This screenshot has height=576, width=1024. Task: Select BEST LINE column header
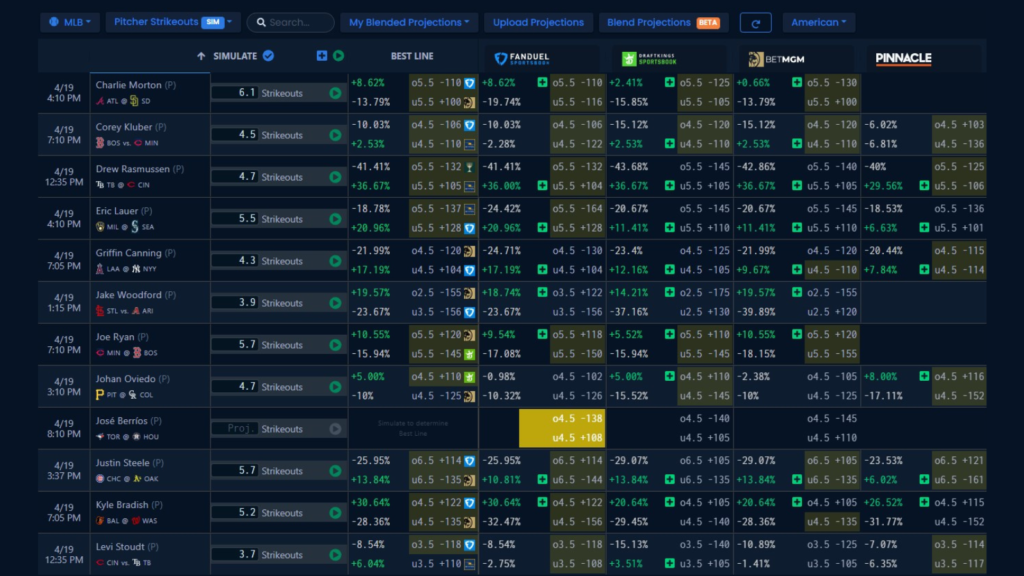click(412, 56)
